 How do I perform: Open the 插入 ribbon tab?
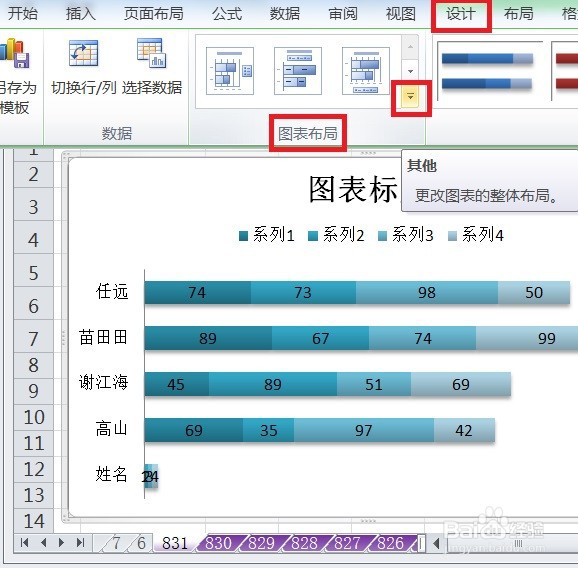click(81, 14)
